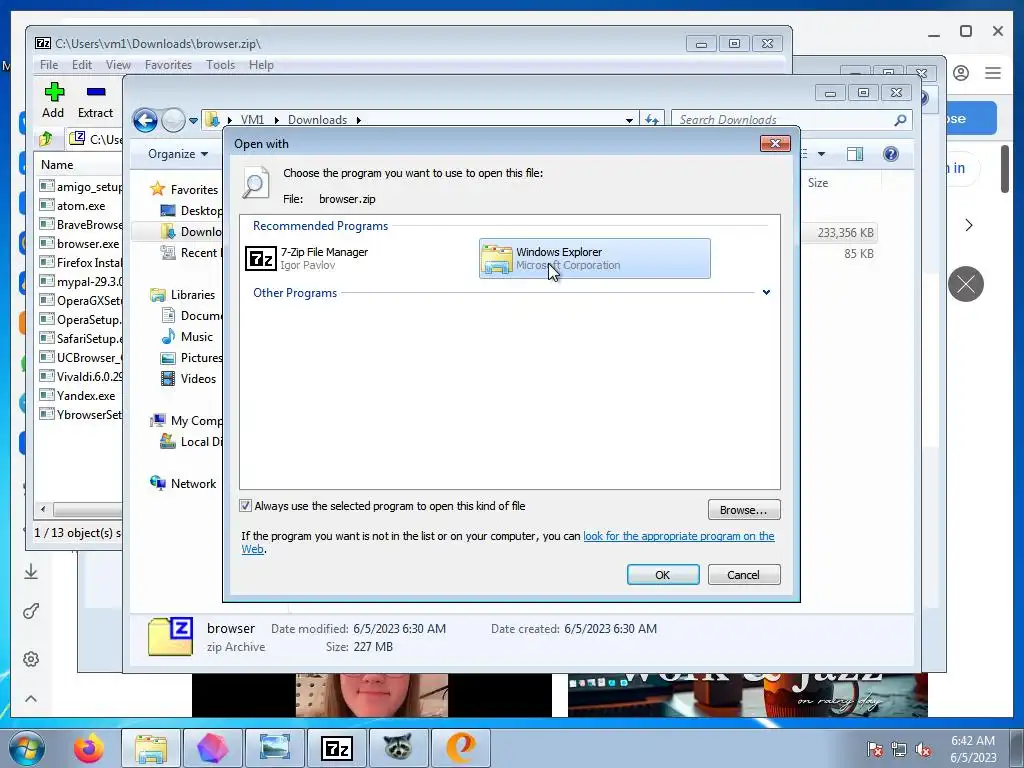Go up one folder in 7-Zip
Image resolution: width=1024 pixels, height=768 pixels.
click(x=46, y=138)
